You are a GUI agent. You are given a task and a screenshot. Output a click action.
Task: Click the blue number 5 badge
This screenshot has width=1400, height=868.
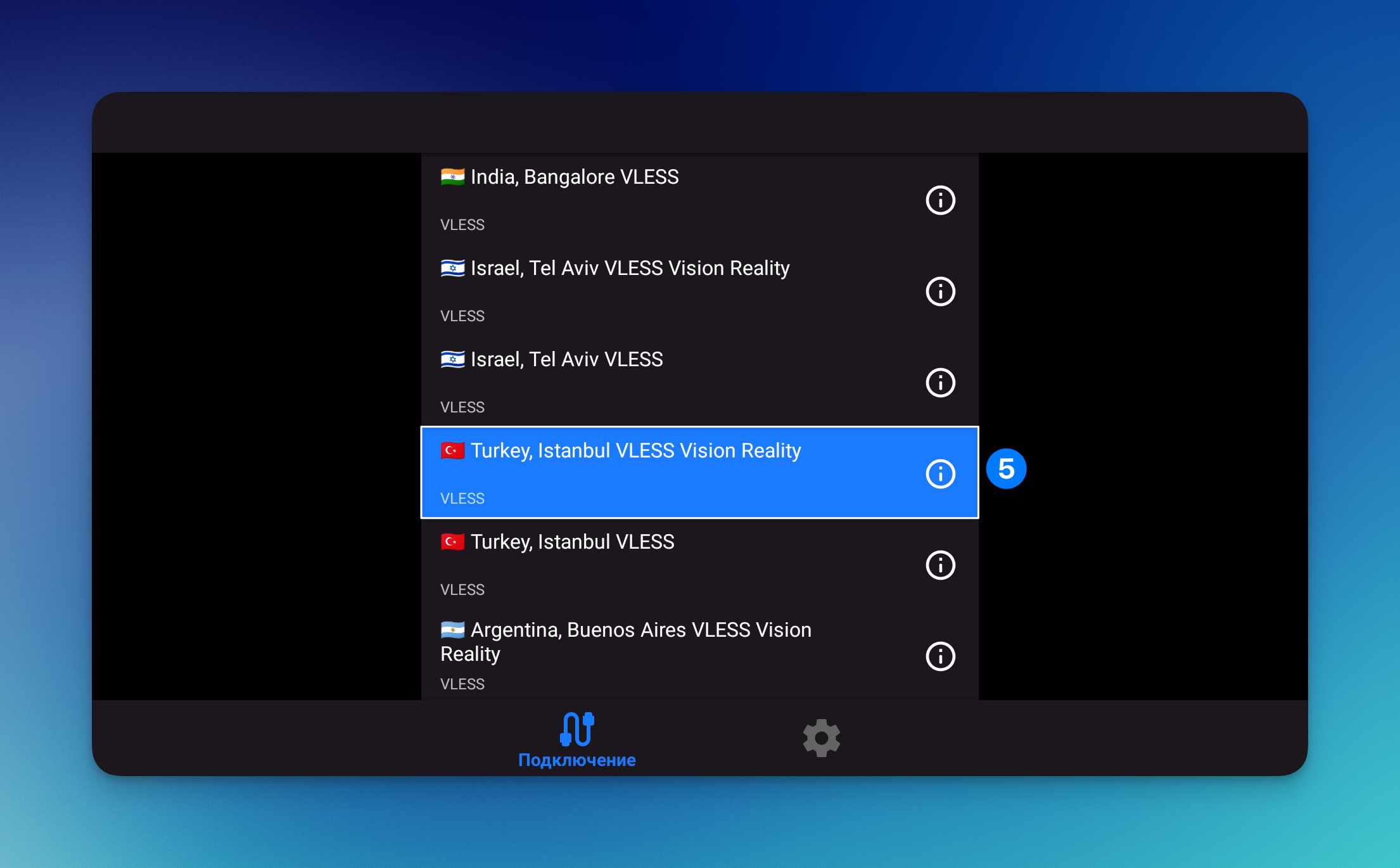pos(1006,469)
